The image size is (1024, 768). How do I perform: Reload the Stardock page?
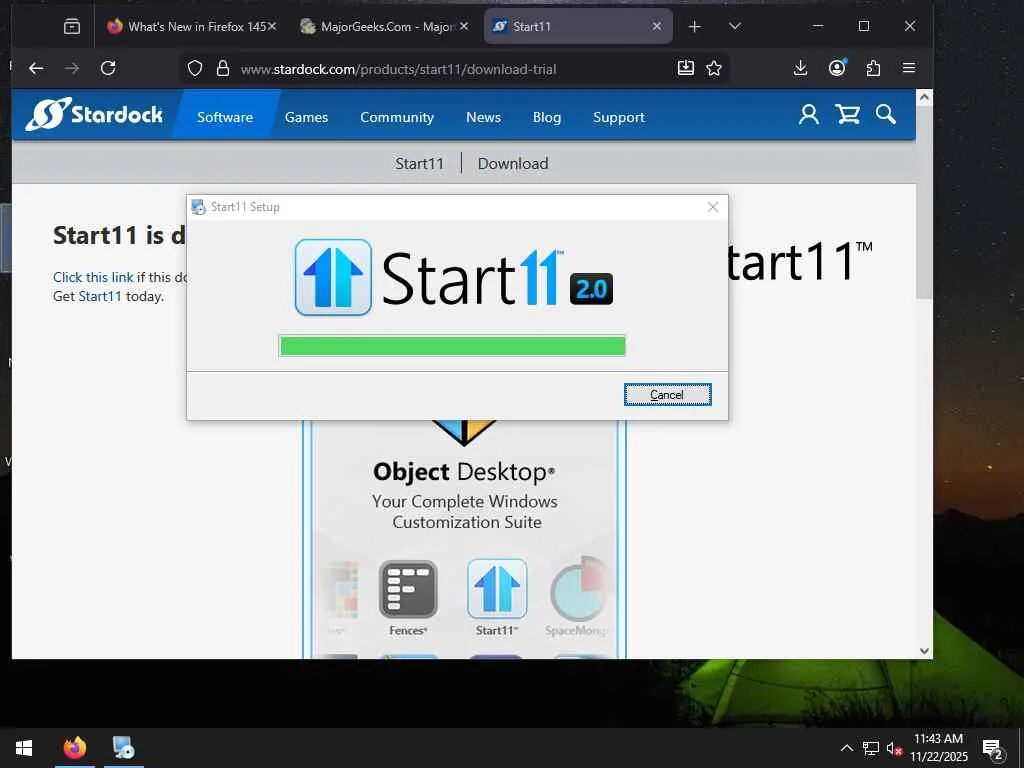coord(108,68)
